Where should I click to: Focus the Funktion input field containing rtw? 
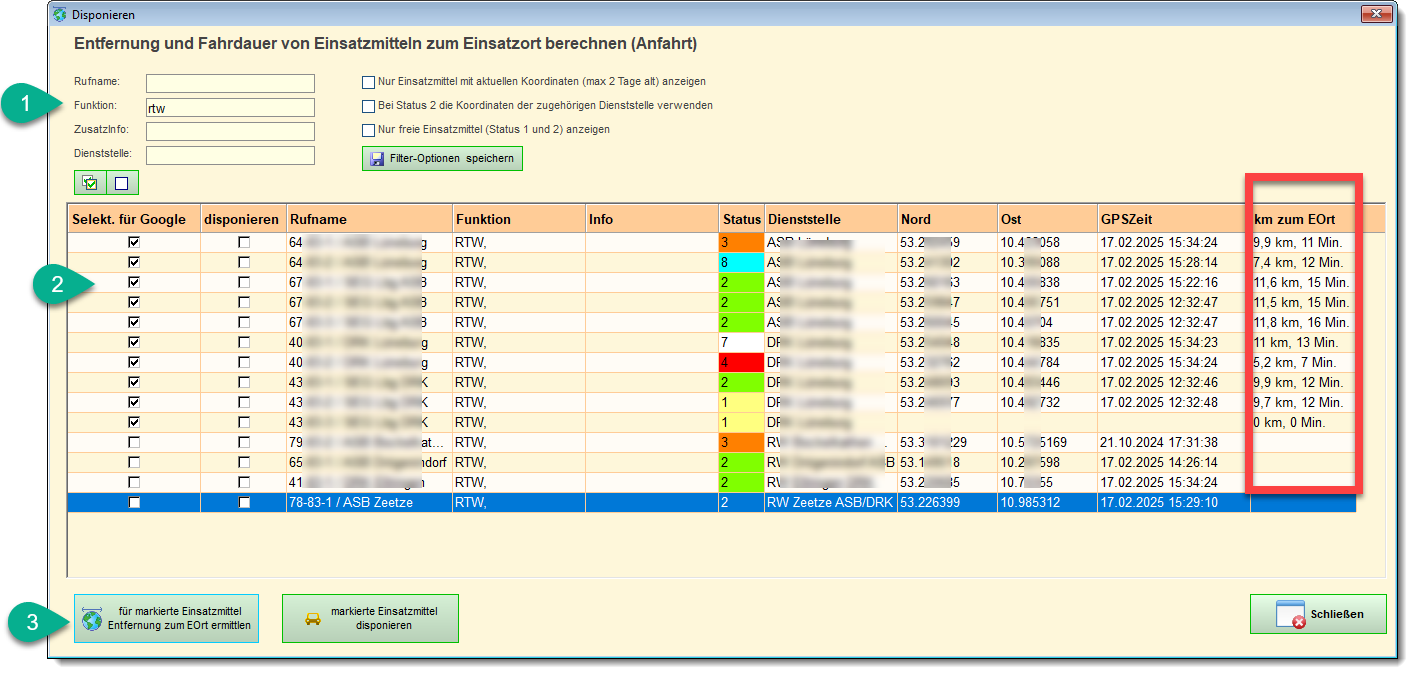[x=230, y=107]
